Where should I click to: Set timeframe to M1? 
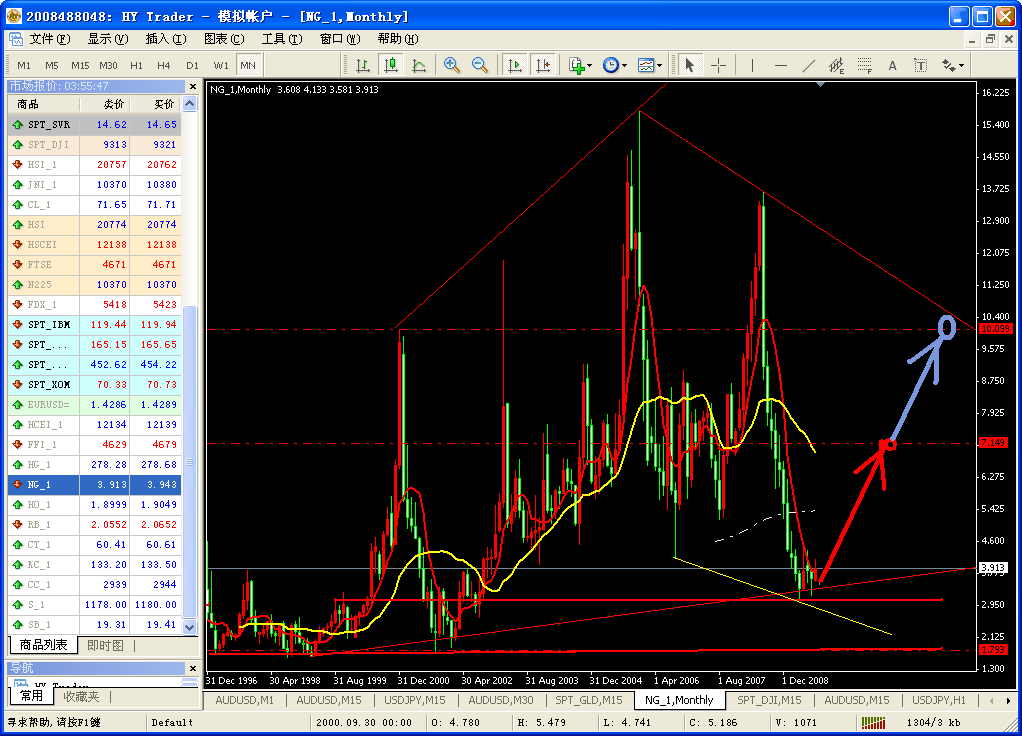24,65
